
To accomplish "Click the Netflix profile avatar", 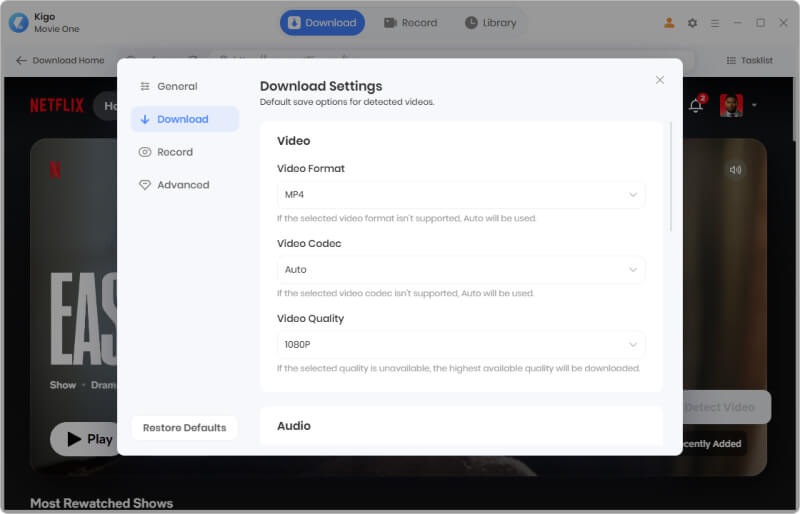I will click(x=731, y=105).
